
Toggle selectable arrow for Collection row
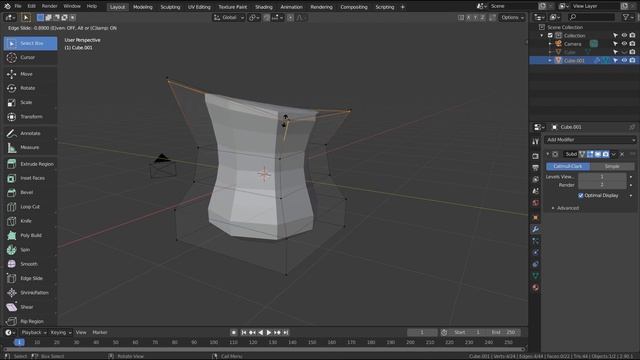[616, 36]
